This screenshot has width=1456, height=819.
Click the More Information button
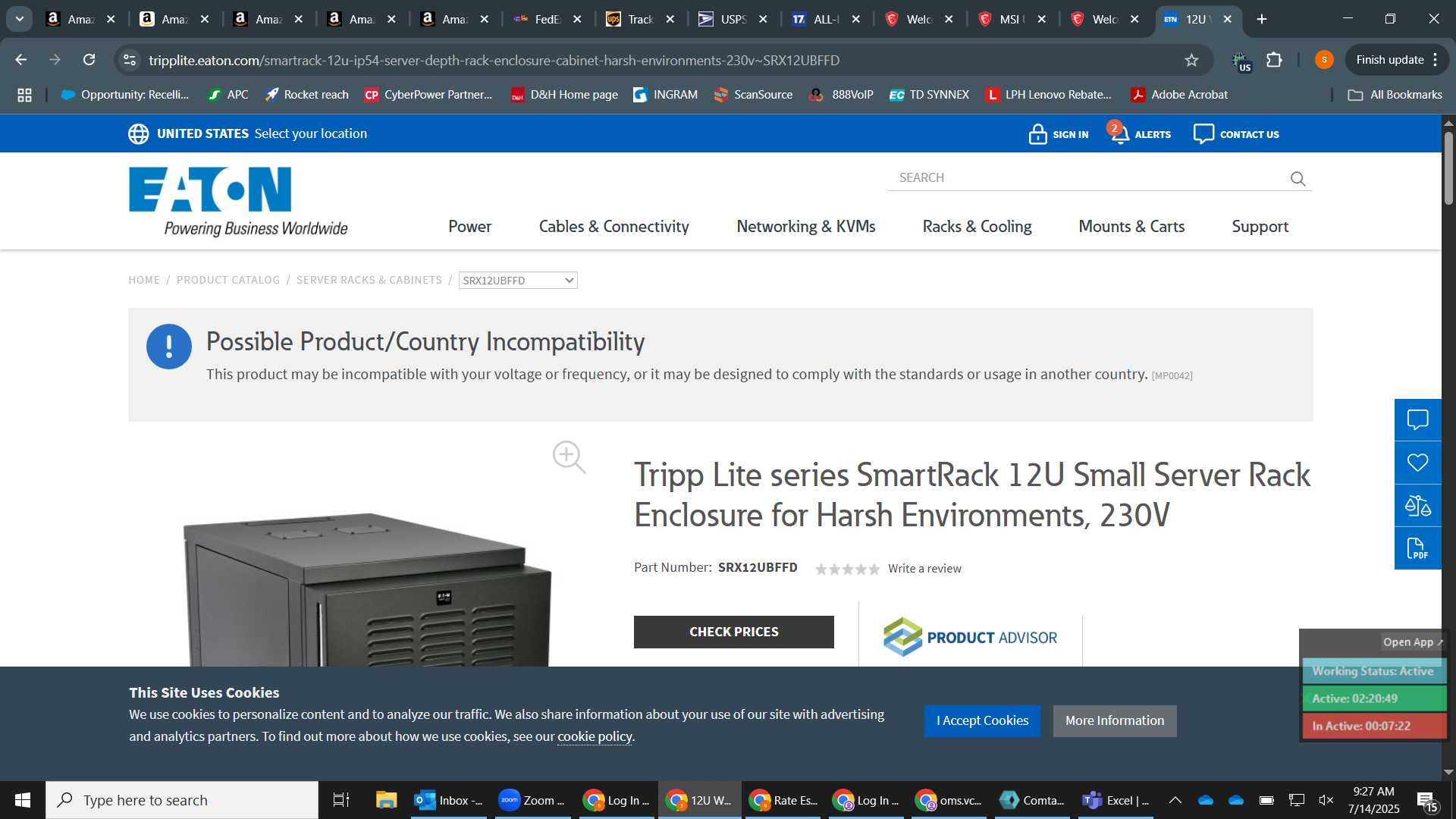click(1115, 720)
